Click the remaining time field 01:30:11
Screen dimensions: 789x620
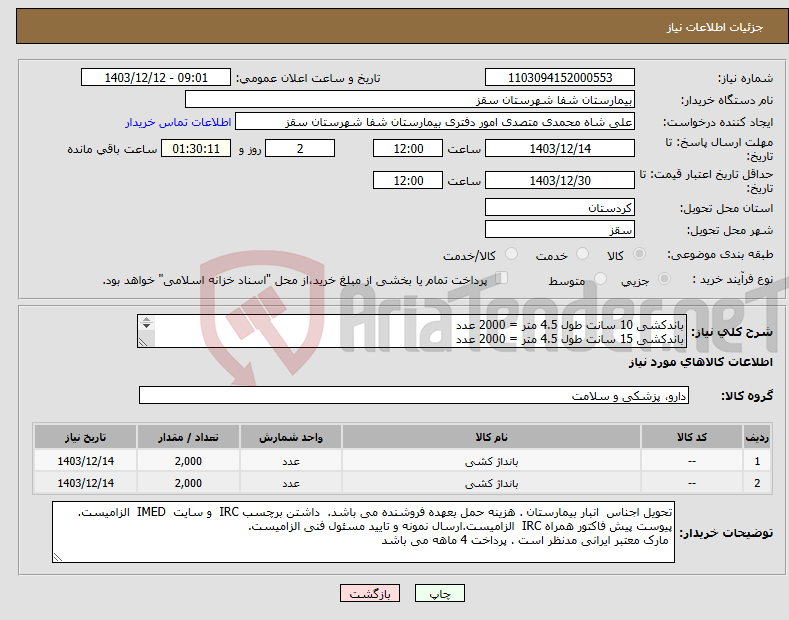pyautogui.click(x=196, y=148)
